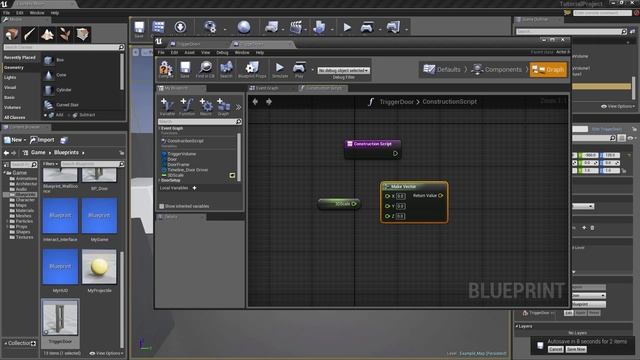640x360 pixels.
Task: Select the Foliage mode icon
Action: [65, 34]
